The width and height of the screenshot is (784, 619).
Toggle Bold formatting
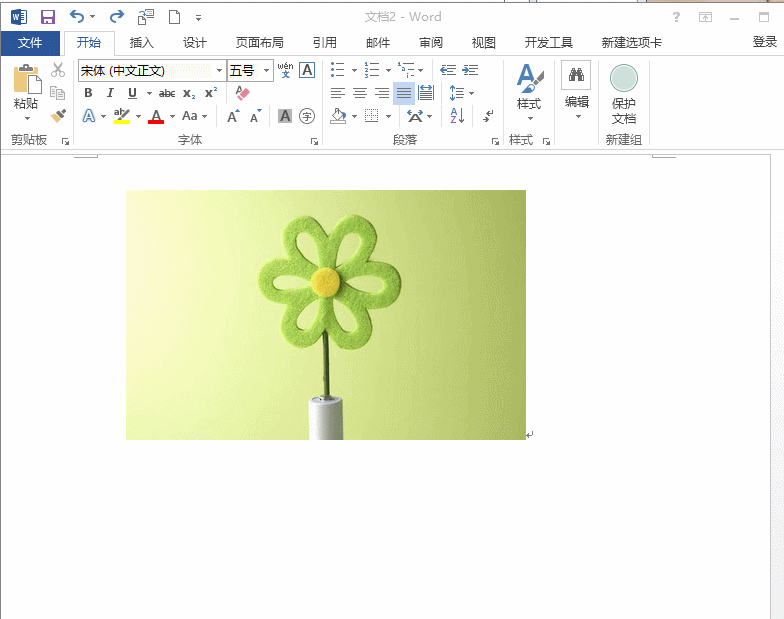(x=88, y=93)
